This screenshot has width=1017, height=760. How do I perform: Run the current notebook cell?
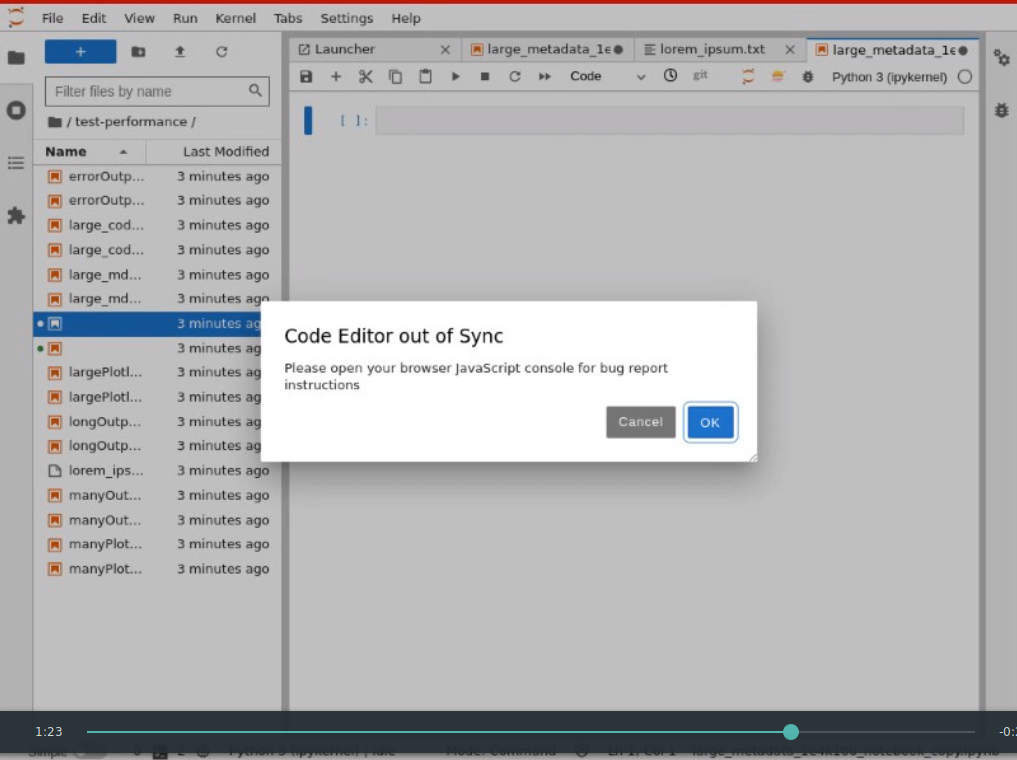point(455,75)
